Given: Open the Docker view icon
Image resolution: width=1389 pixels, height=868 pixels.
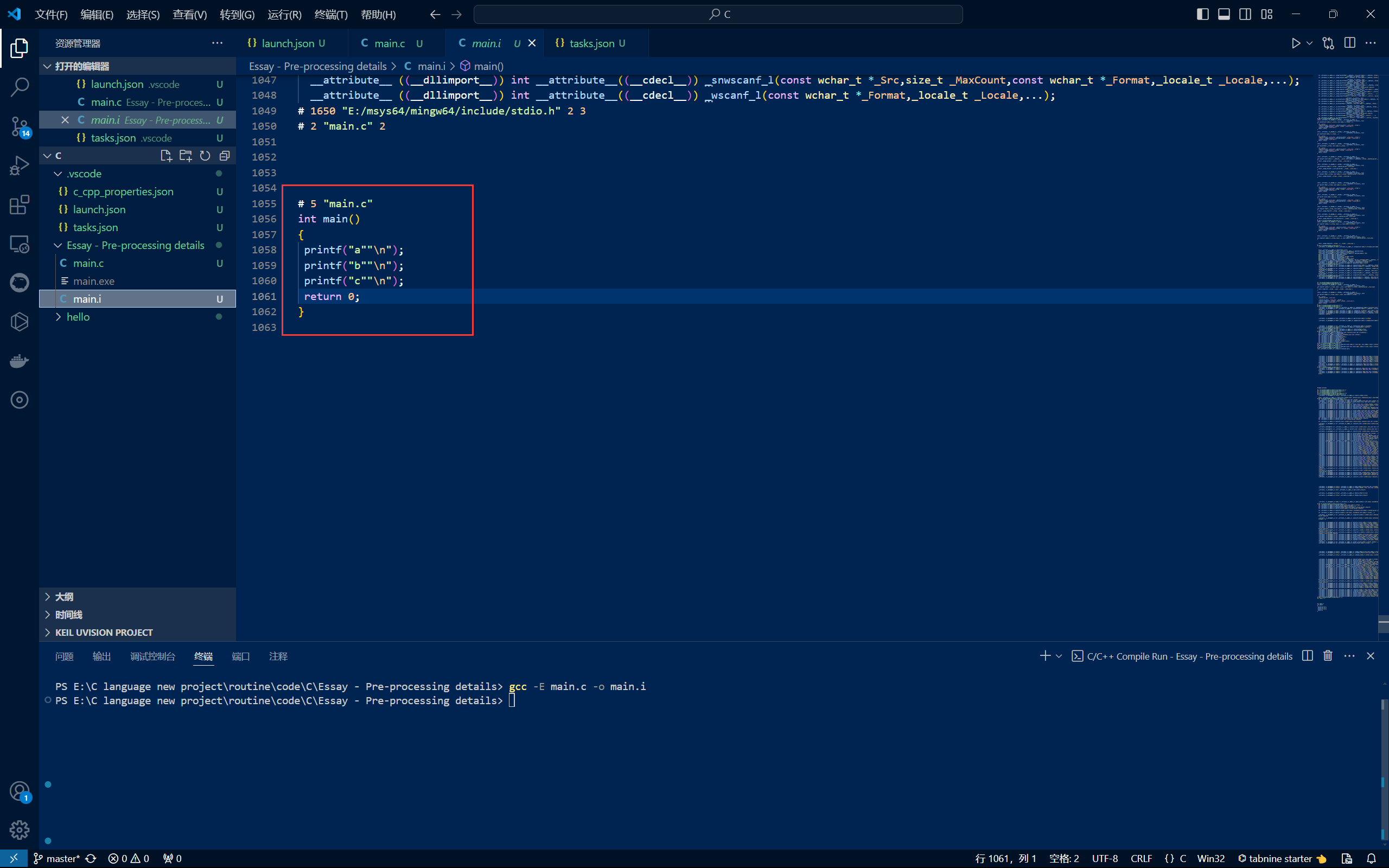Looking at the screenshot, I should (x=20, y=361).
